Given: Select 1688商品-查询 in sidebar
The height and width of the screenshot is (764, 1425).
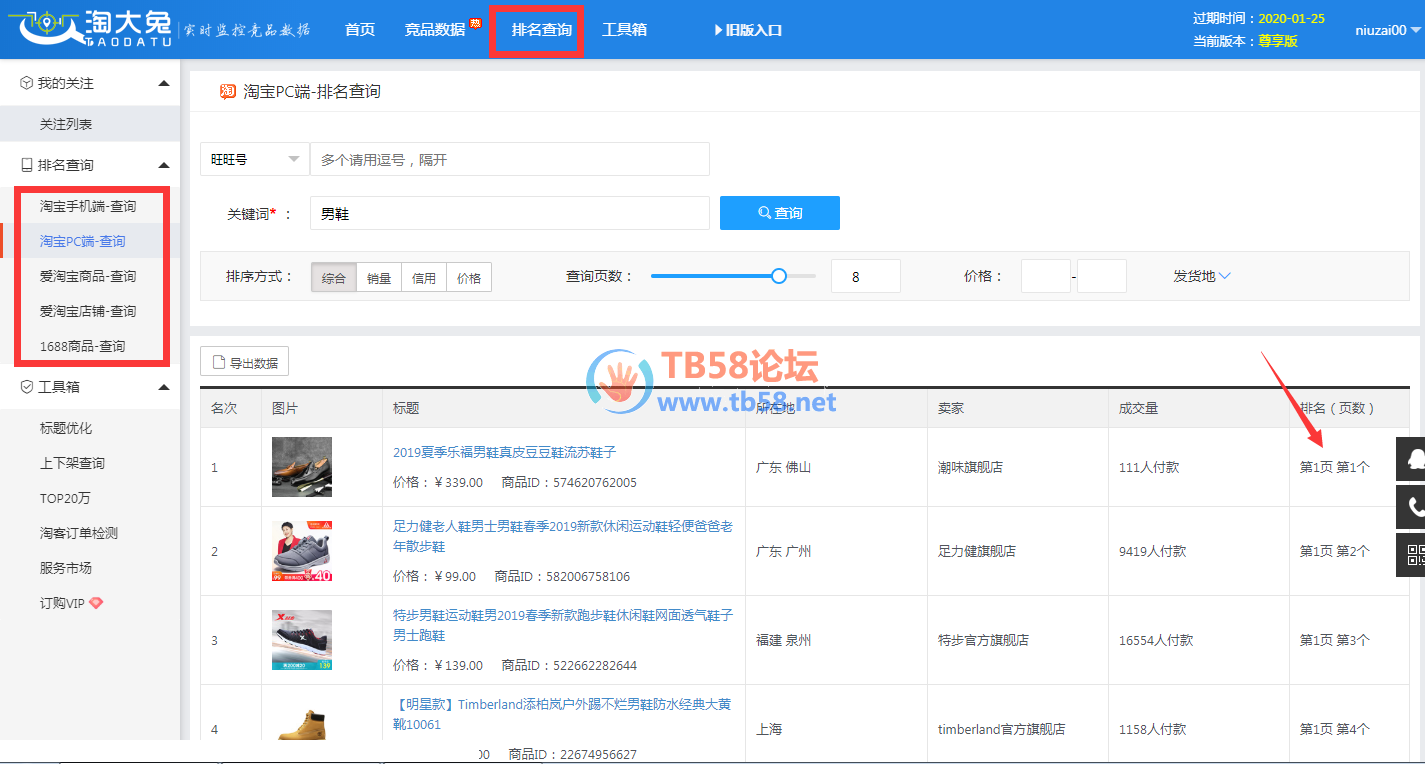Looking at the screenshot, I should click(83, 346).
